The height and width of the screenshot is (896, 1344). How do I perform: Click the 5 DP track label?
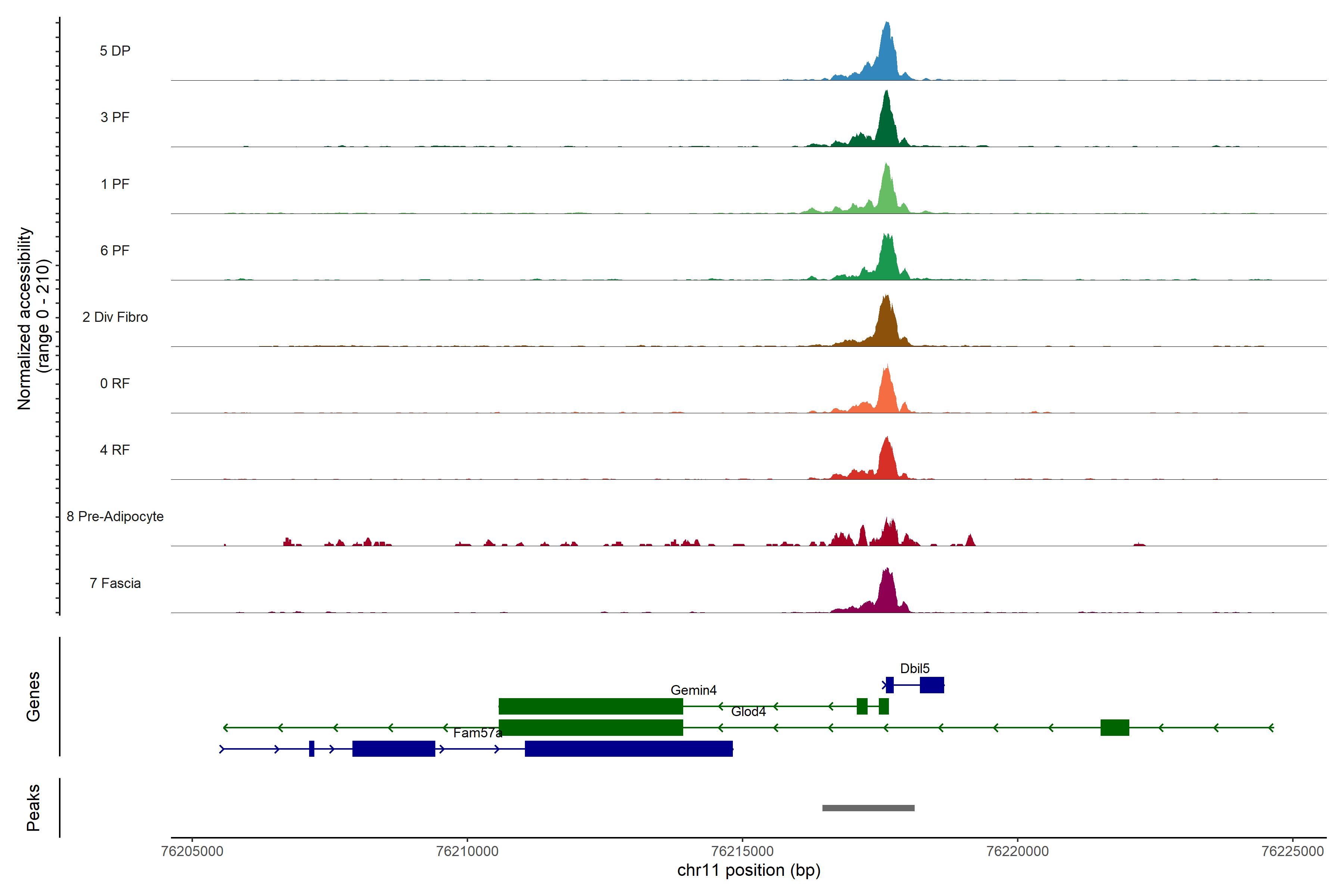pos(115,51)
